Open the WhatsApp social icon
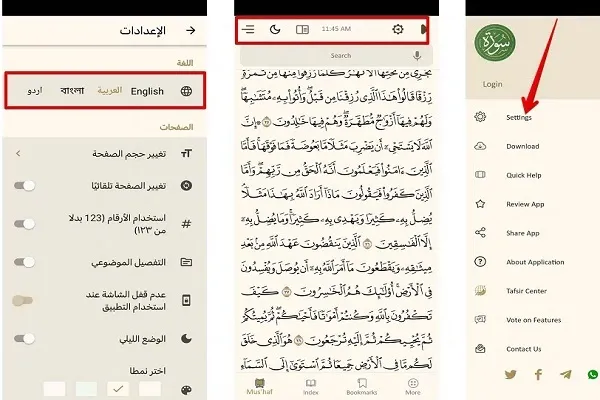Screen dimensions: 600x400 593,374
